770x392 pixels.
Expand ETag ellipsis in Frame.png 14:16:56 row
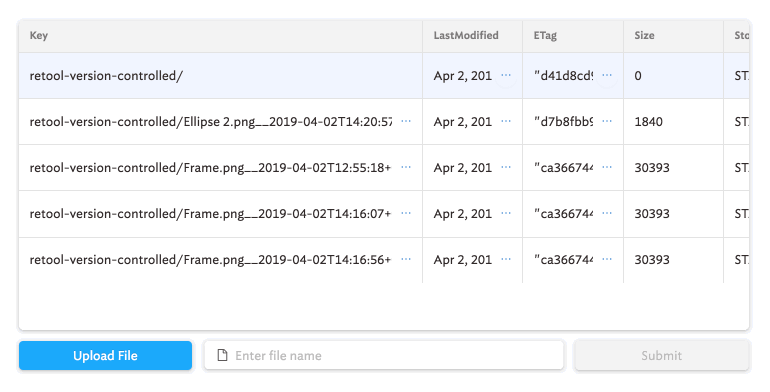coord(607,259)
